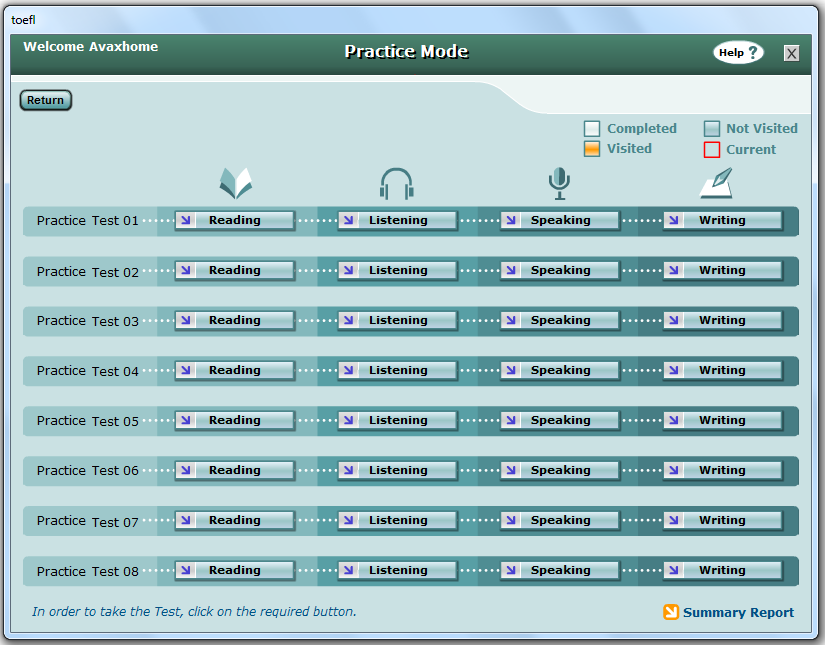Click the orange Visited legend box

pos(592,149)
